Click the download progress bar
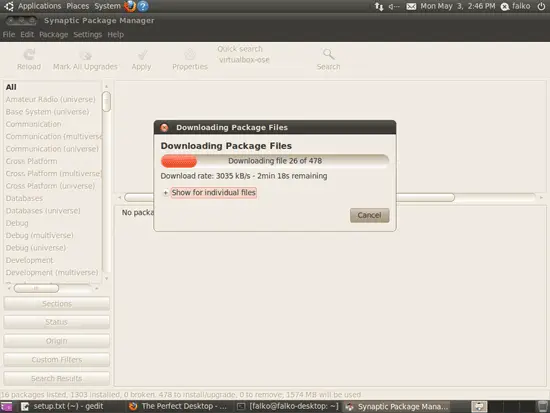550x413 pixels. tap(275, 161)
